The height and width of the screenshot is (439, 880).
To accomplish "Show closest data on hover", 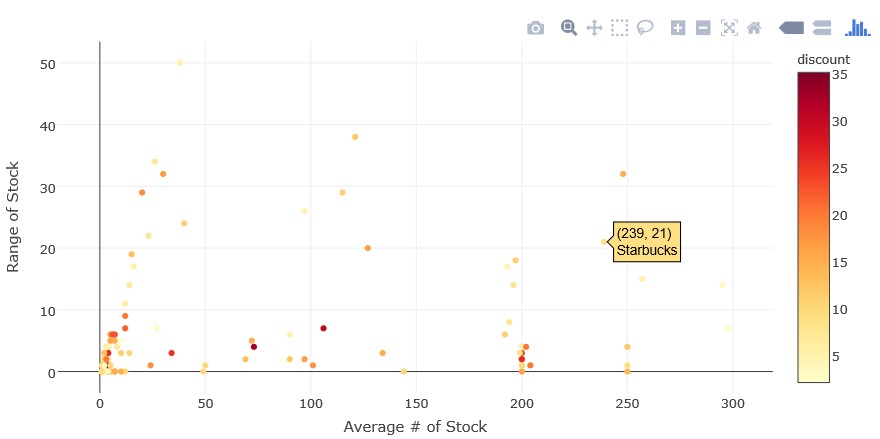I will [791, 28].
